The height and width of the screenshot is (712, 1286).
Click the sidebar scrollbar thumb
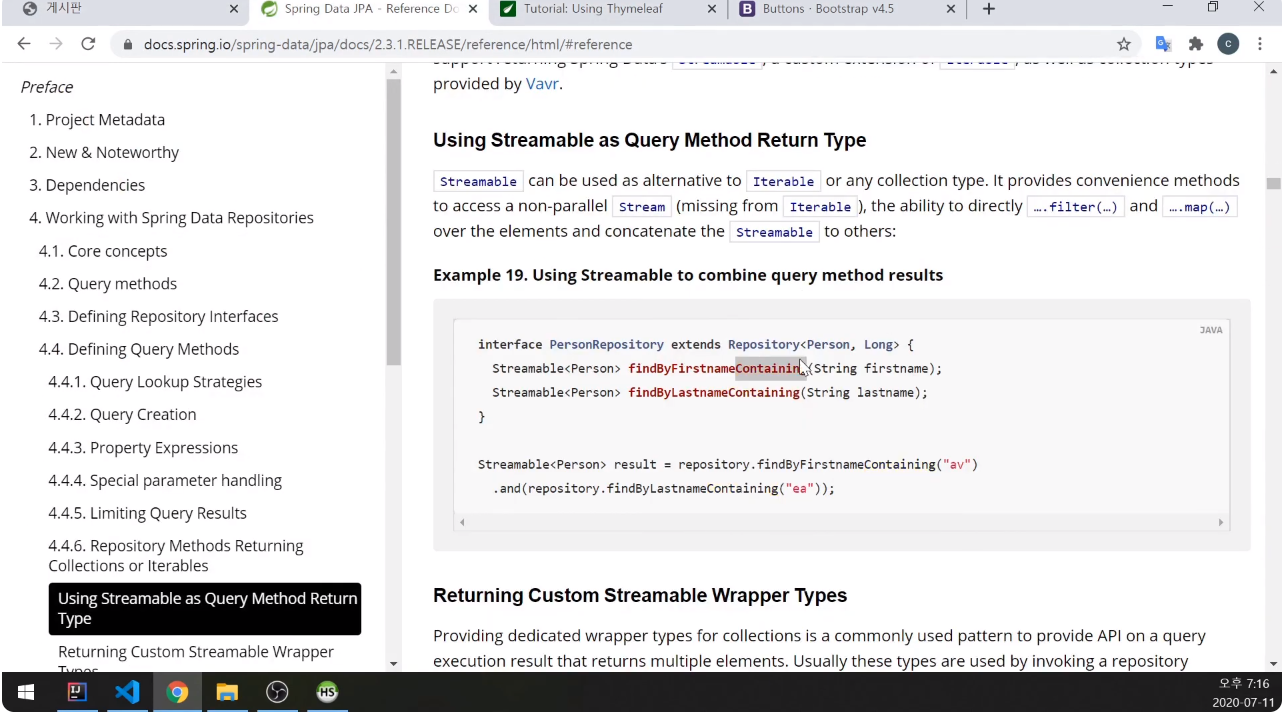pos(393,220)
